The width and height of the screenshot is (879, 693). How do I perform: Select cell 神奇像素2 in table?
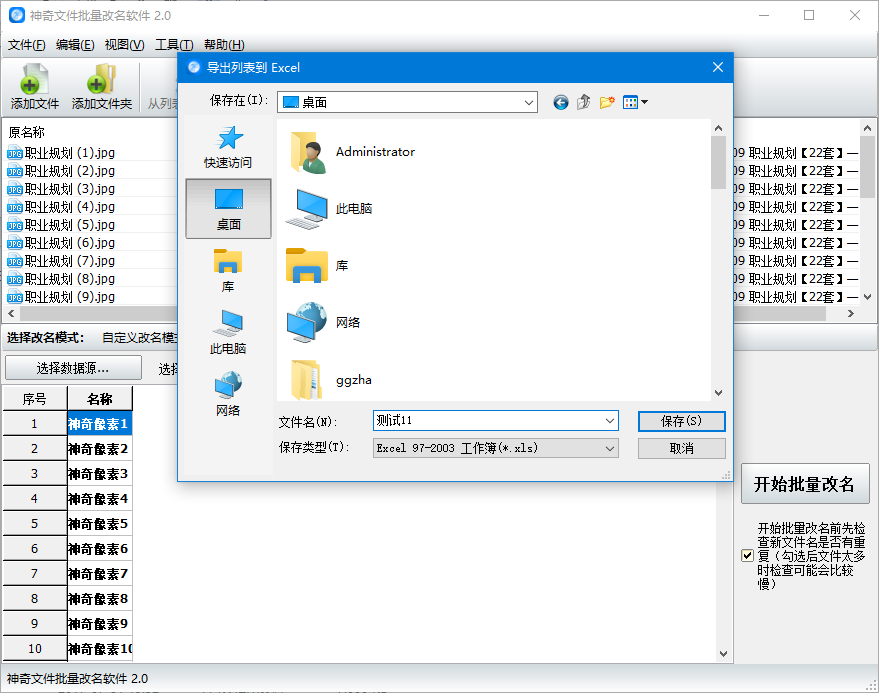click(x=100, y=449)
